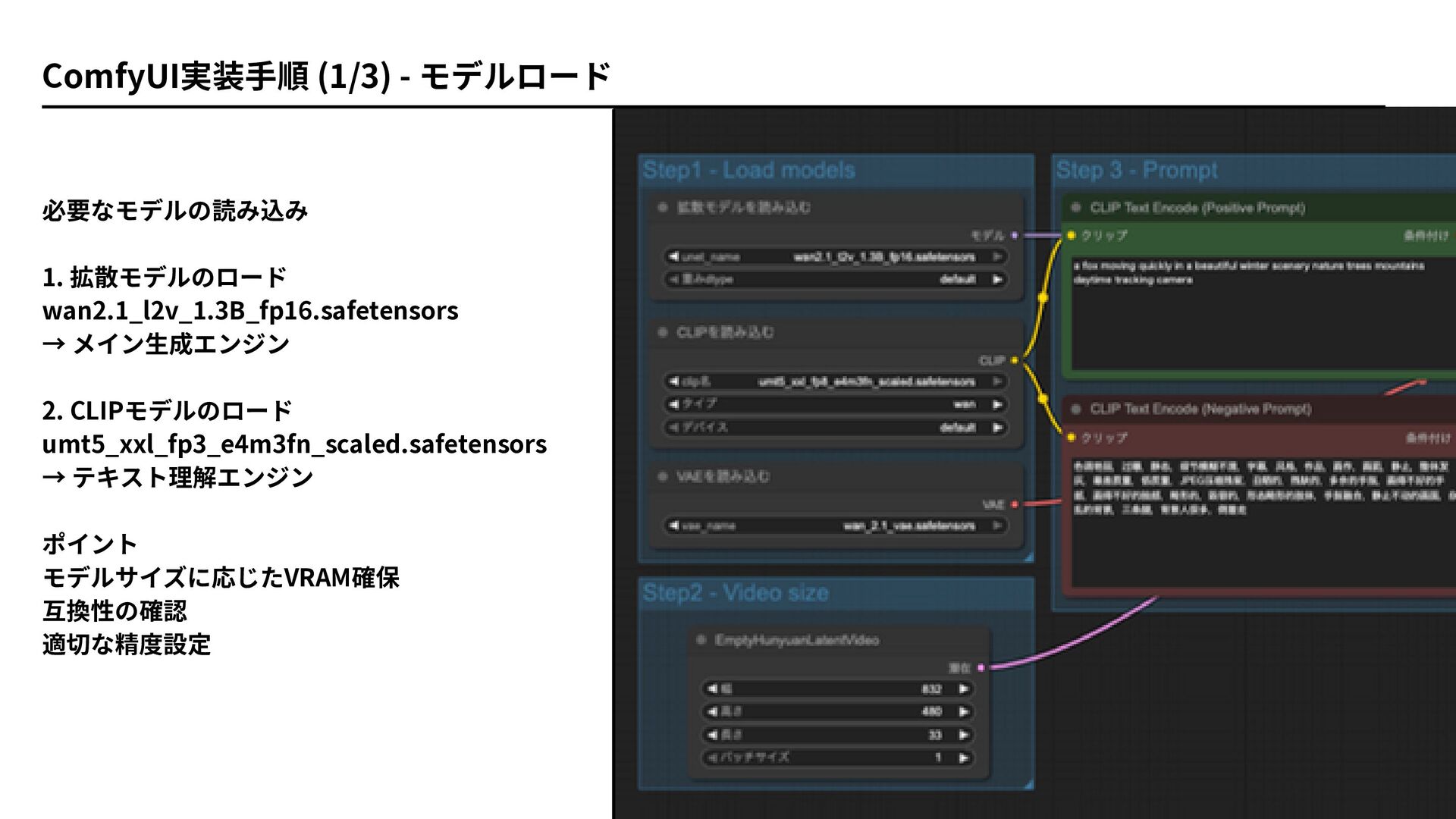
Task: Increase the 長さ value with right arrow
Action: tap(963, 735)
